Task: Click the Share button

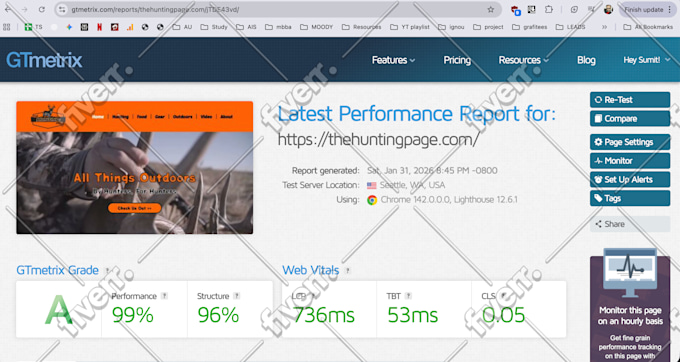Action: point(630,224)
